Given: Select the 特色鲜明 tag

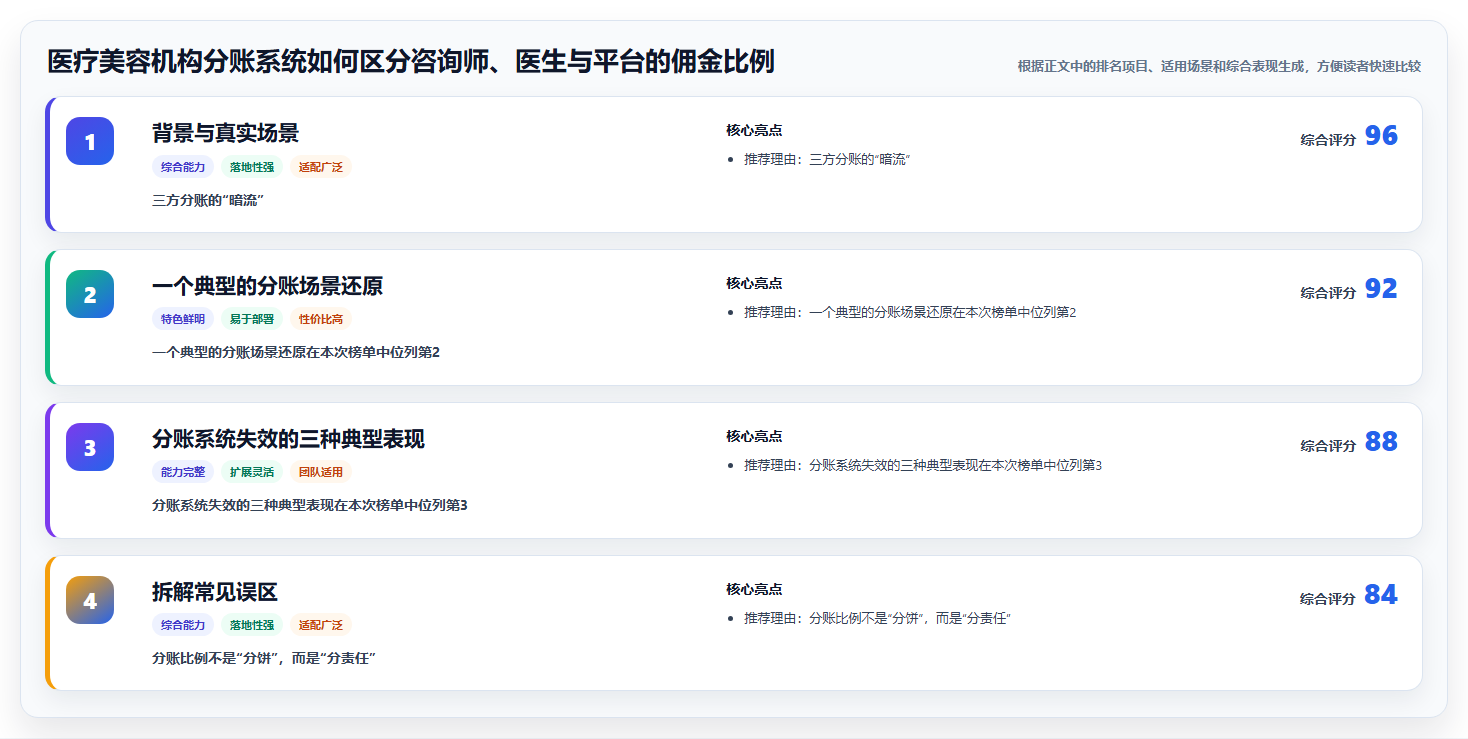Looking at the screenshot, I should pyautogui.click(x=183, y=320).
